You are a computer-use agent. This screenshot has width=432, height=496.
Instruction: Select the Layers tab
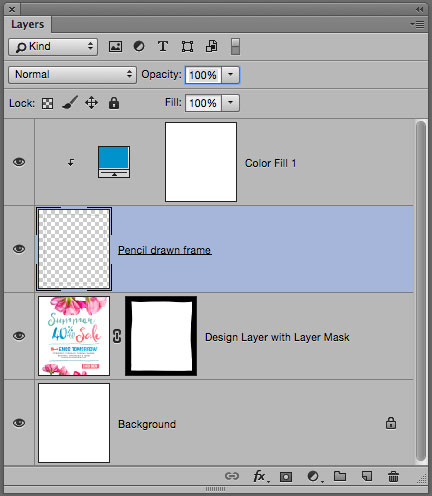28,24
